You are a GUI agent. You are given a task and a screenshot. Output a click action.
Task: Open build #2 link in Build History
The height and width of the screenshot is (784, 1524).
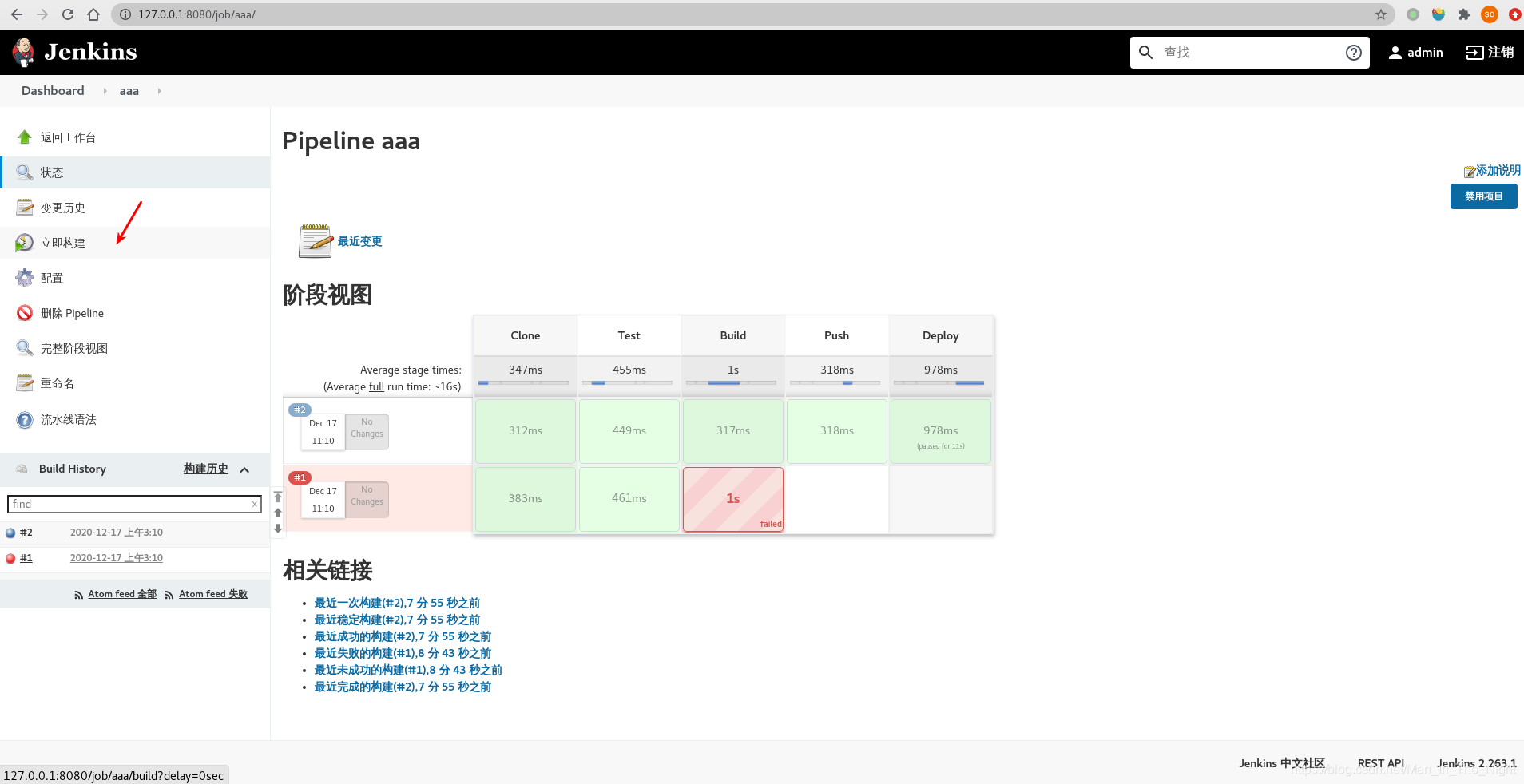tap(26, 533)
